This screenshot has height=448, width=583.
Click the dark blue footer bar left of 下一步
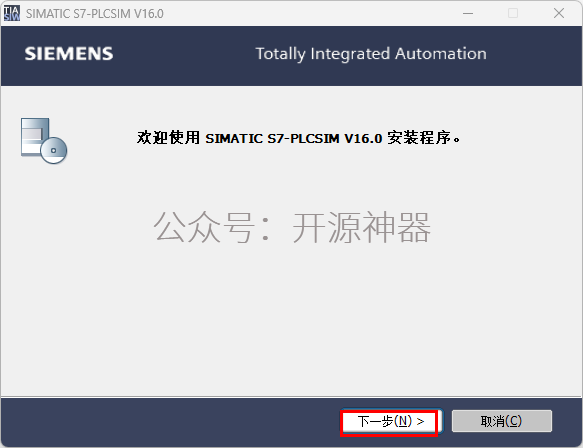coord(167,422)
